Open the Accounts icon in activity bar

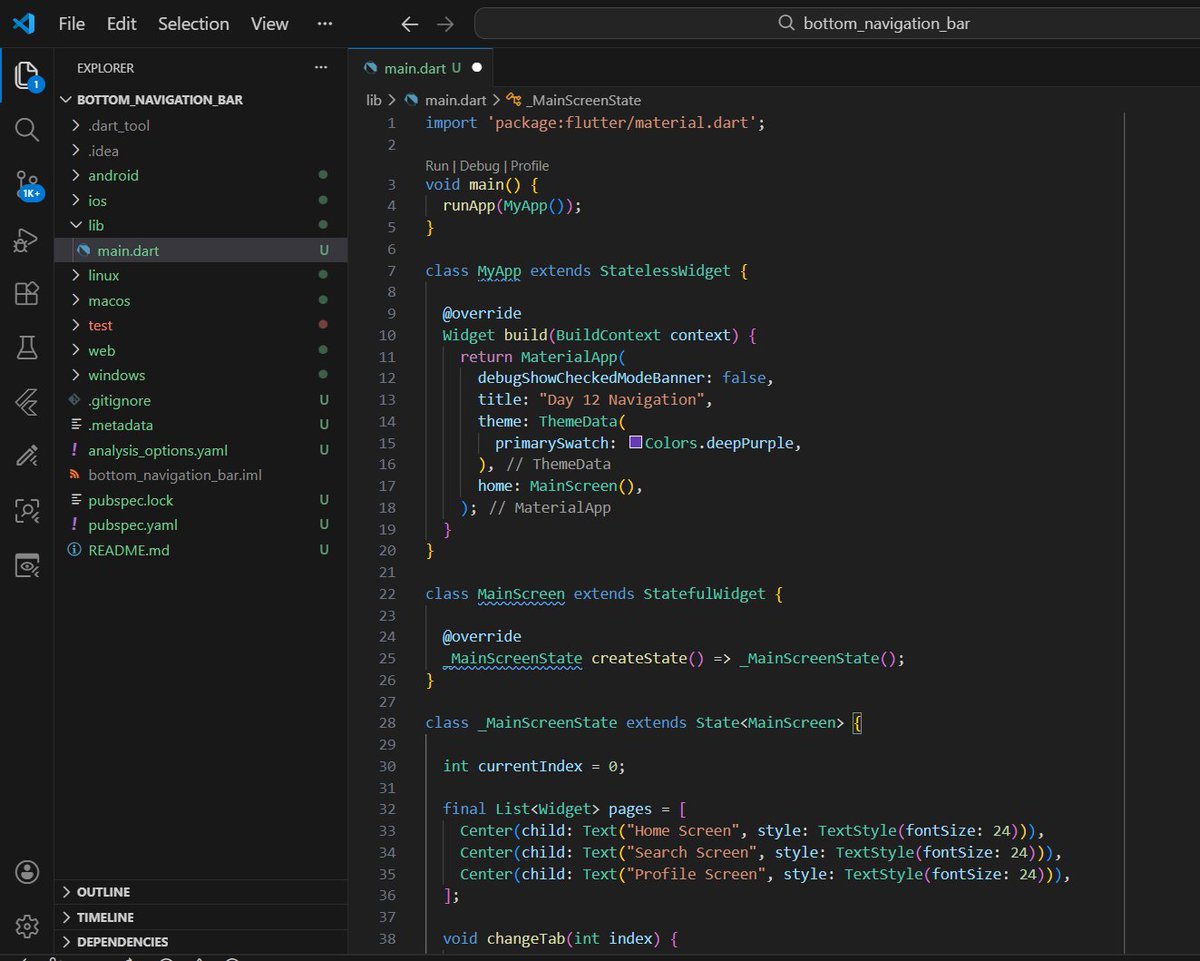(x=27, y=871)
